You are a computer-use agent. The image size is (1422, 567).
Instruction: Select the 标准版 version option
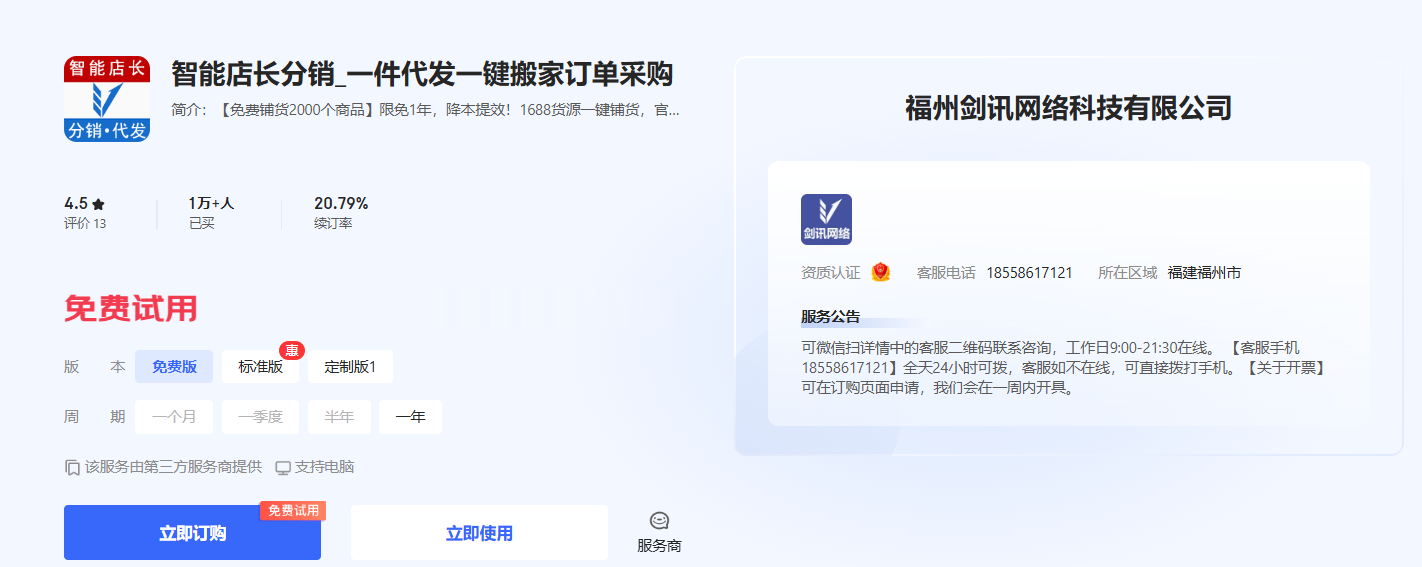point(261,366)
